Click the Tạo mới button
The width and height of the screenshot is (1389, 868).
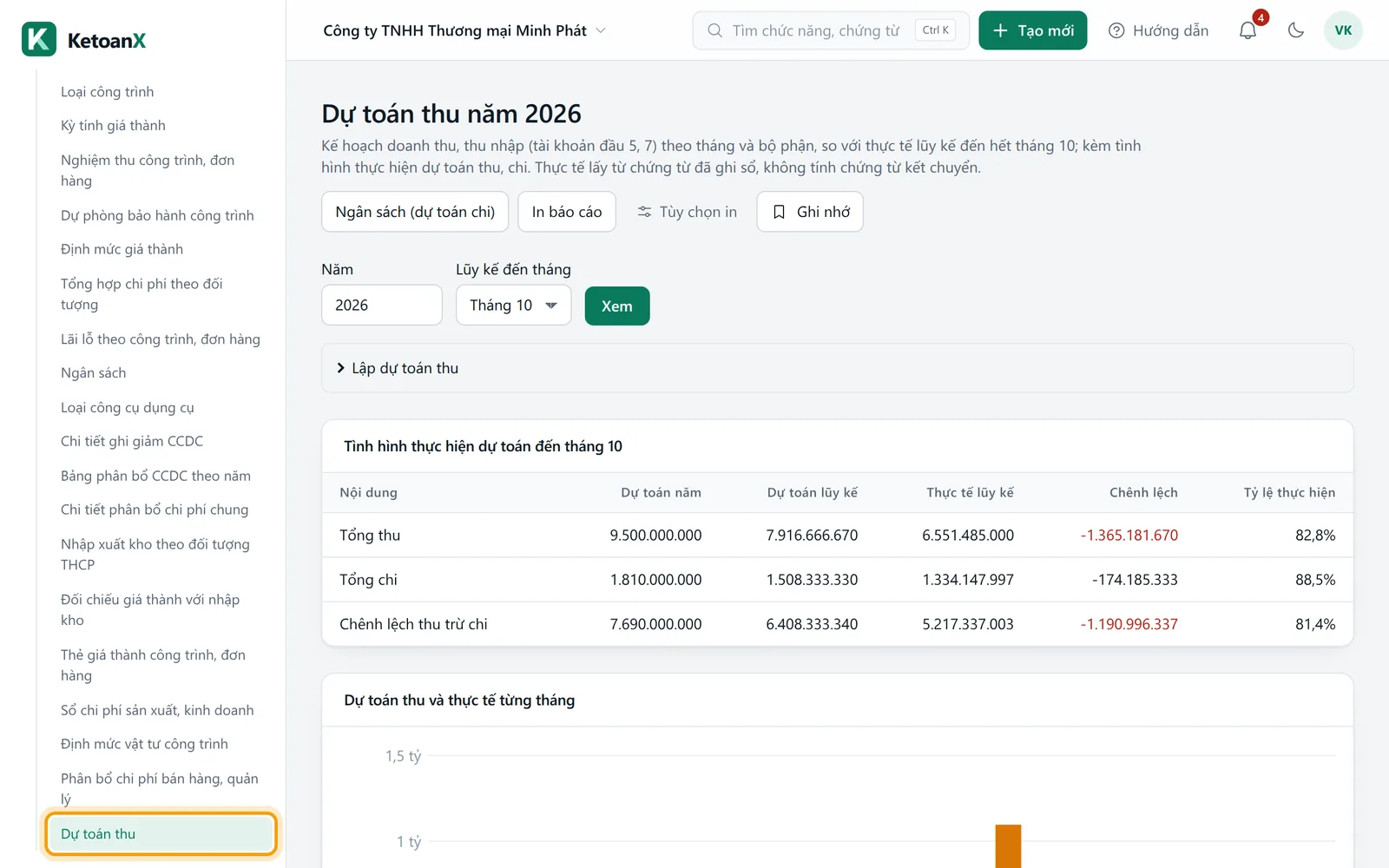coord(1033,30)
